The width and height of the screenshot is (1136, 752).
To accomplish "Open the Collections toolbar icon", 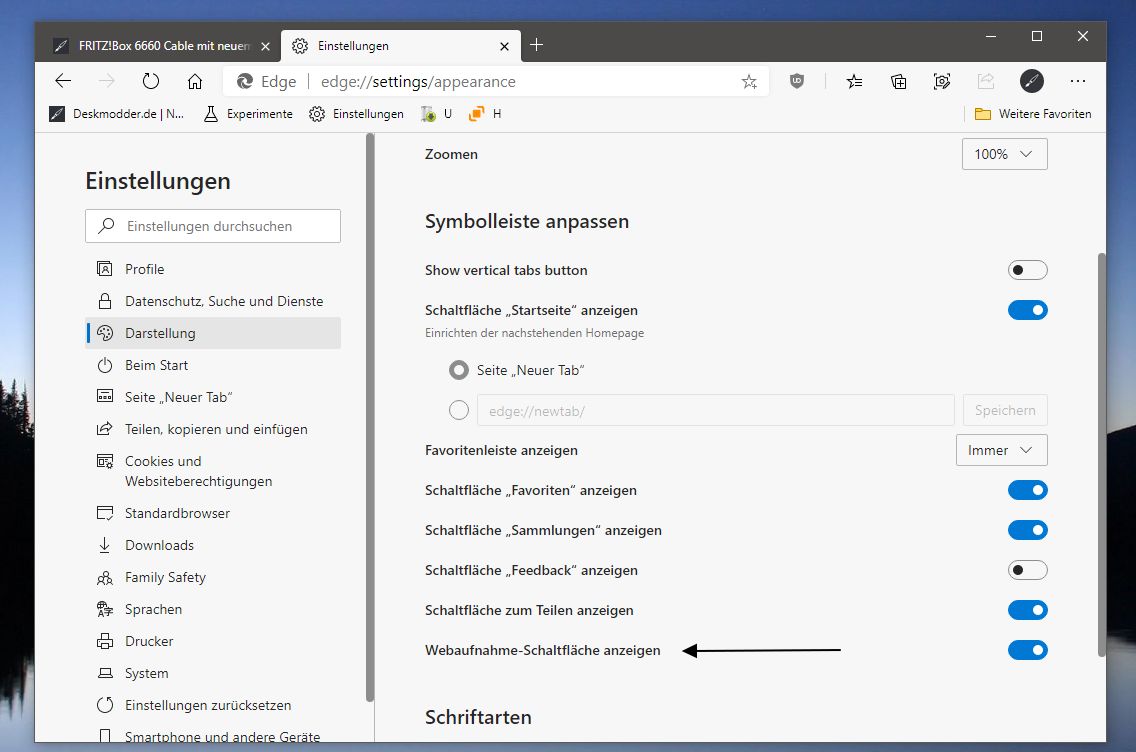I will [x=898, y=81].
